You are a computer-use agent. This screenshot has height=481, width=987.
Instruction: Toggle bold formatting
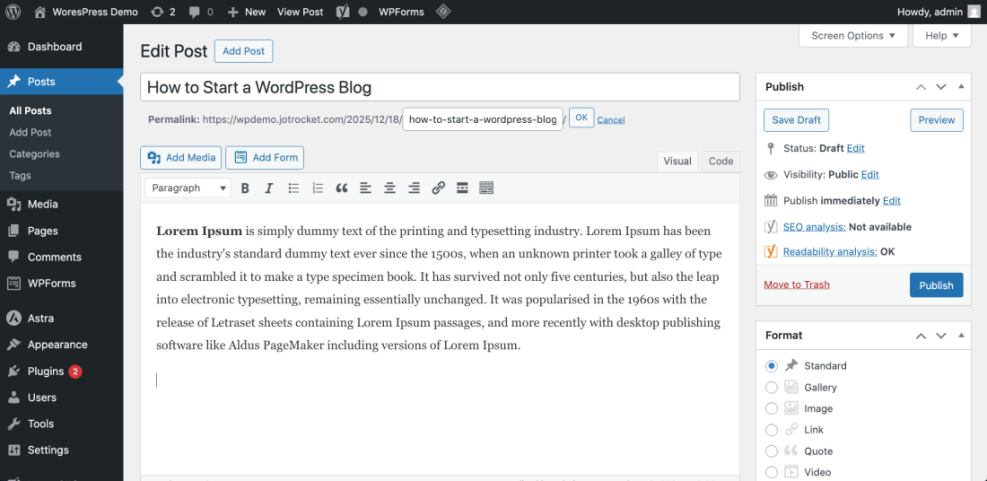[x=245, y=188]
